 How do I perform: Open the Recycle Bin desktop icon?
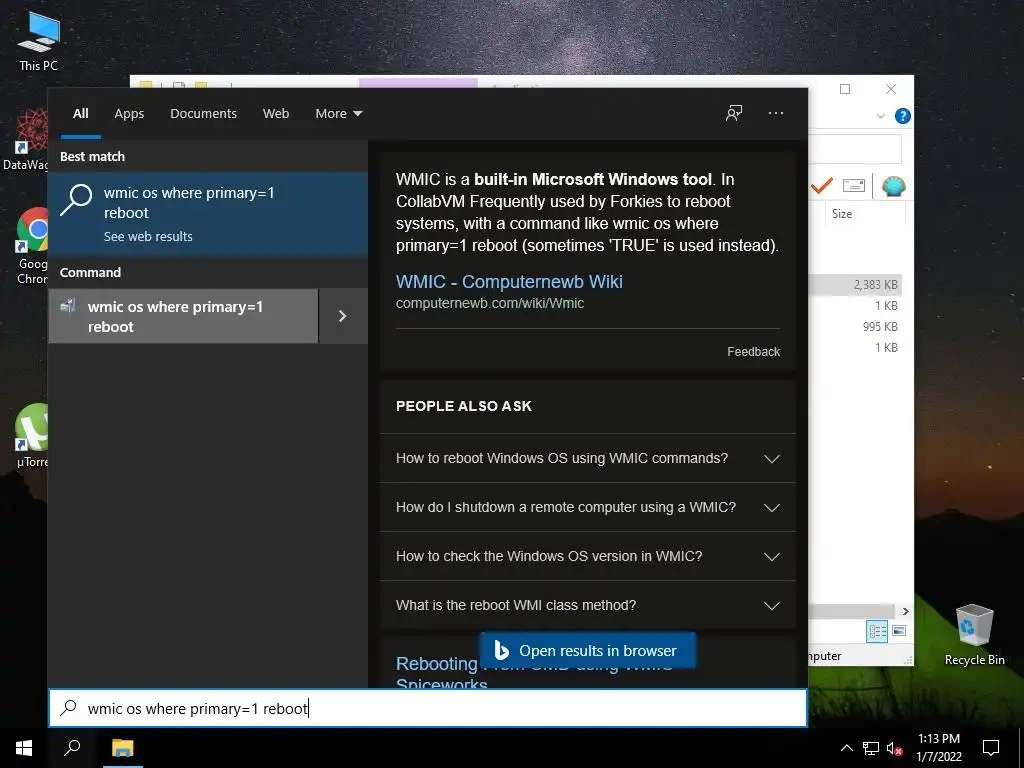coord(974,635)
